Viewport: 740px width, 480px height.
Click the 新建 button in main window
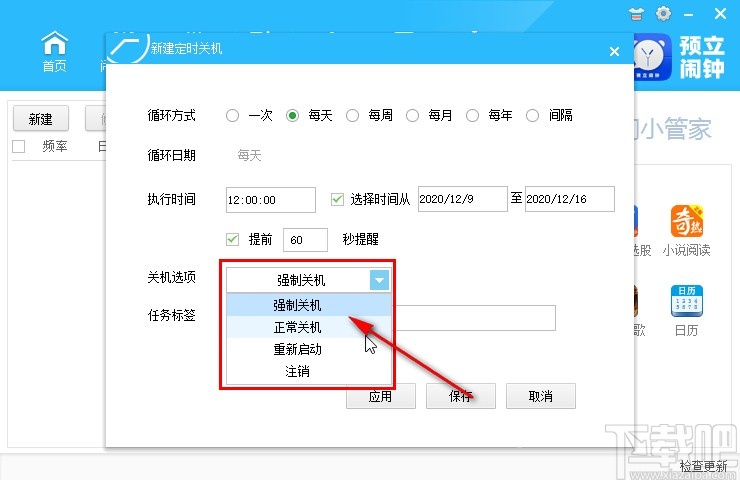pos(41,118)
